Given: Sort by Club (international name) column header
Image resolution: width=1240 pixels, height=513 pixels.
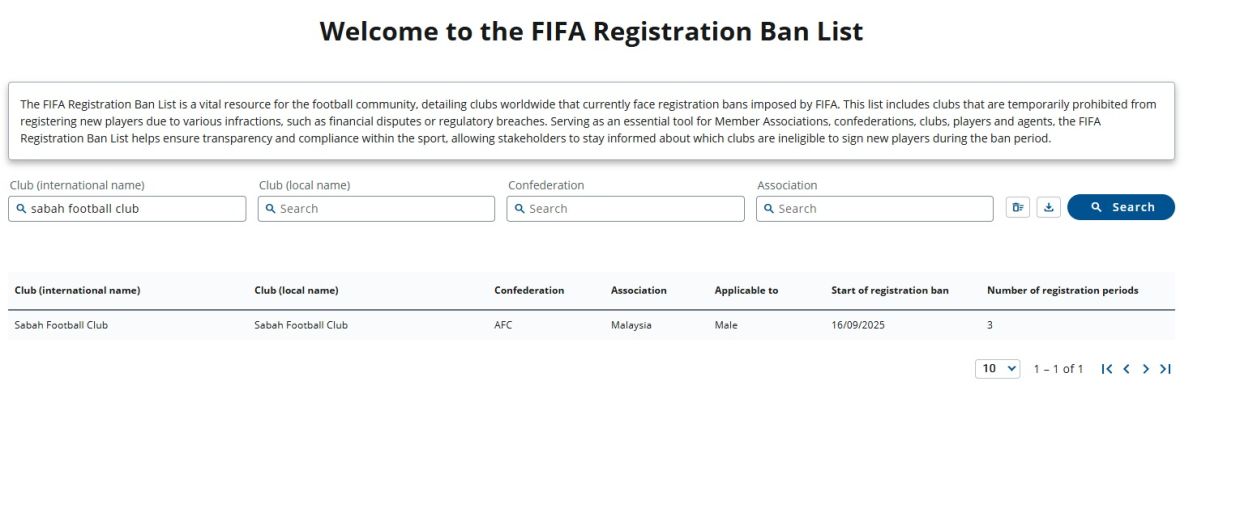Looking at the screenshot, I should [77, 290].
